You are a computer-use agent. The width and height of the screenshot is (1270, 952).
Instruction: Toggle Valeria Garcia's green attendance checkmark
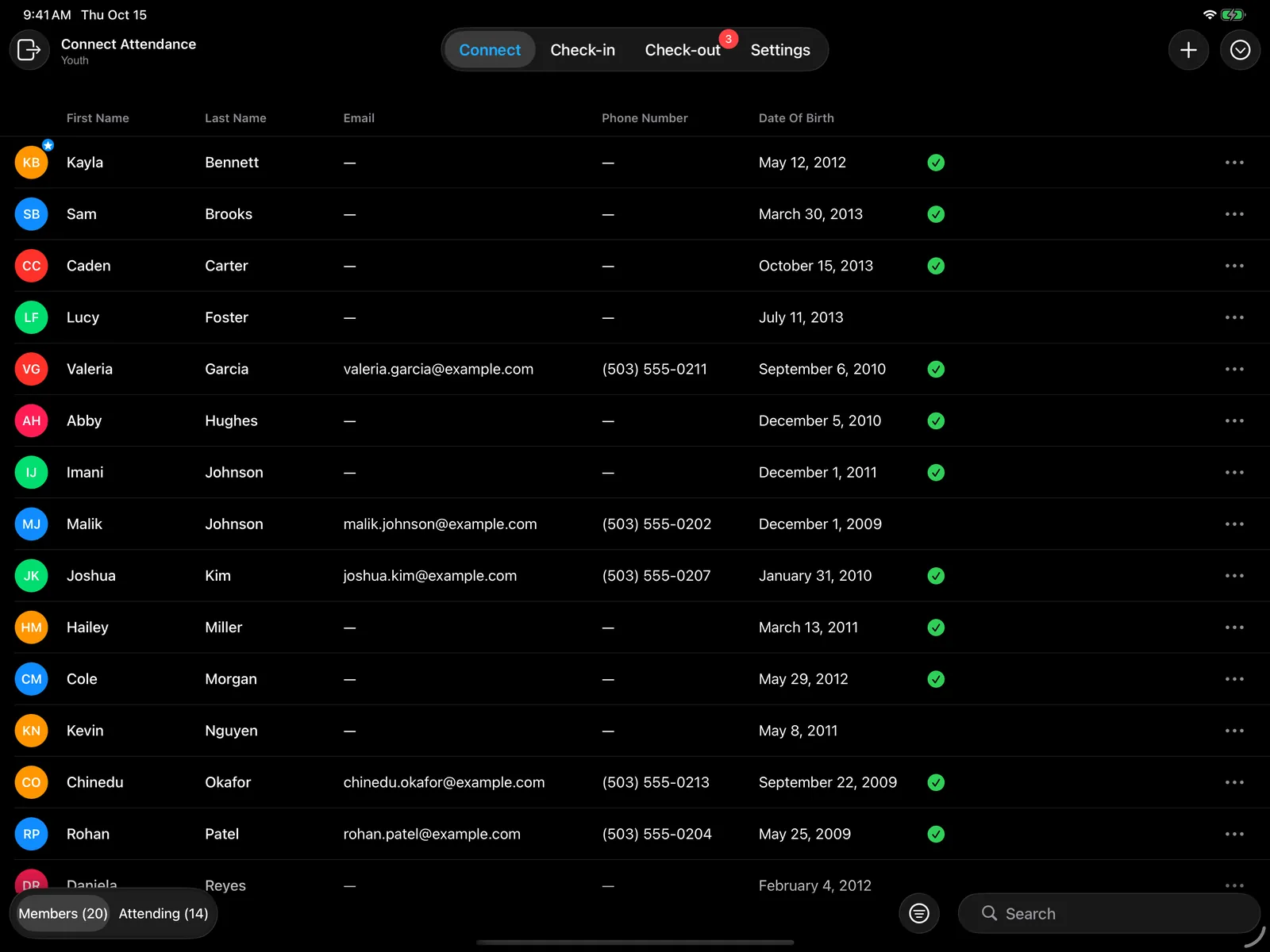pyautogui.click(x=936, y=369)
